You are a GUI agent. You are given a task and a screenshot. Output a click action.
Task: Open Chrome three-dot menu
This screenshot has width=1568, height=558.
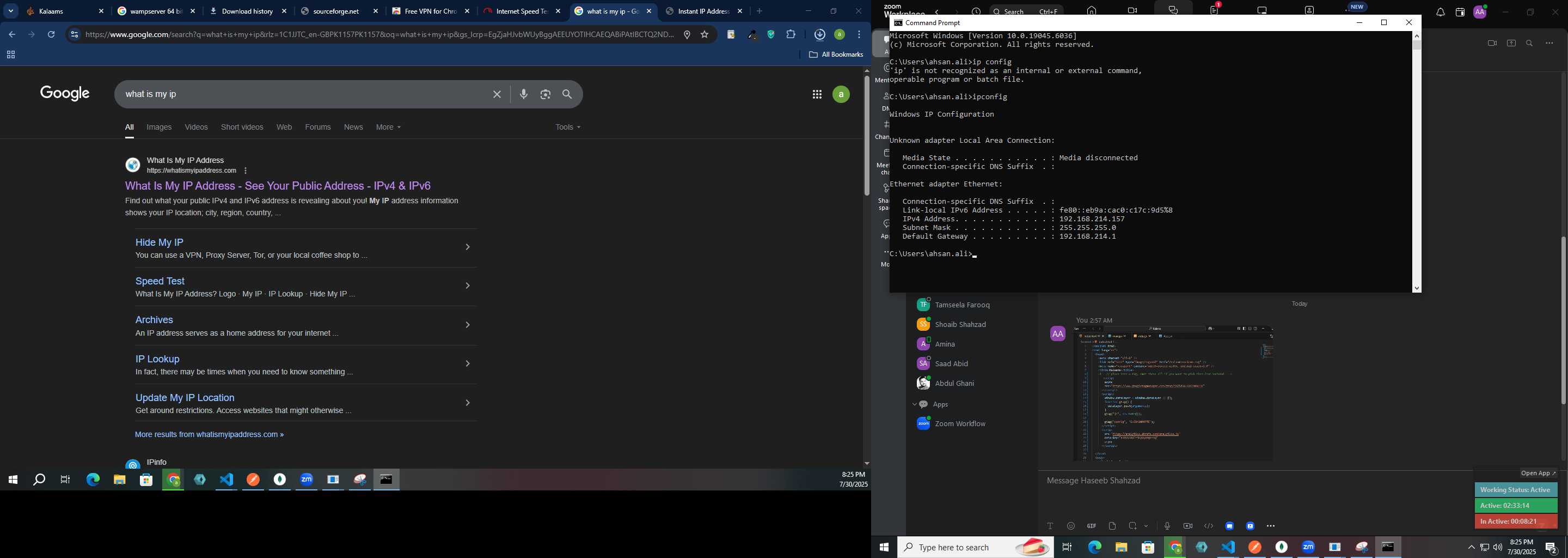tap(859, 35)
